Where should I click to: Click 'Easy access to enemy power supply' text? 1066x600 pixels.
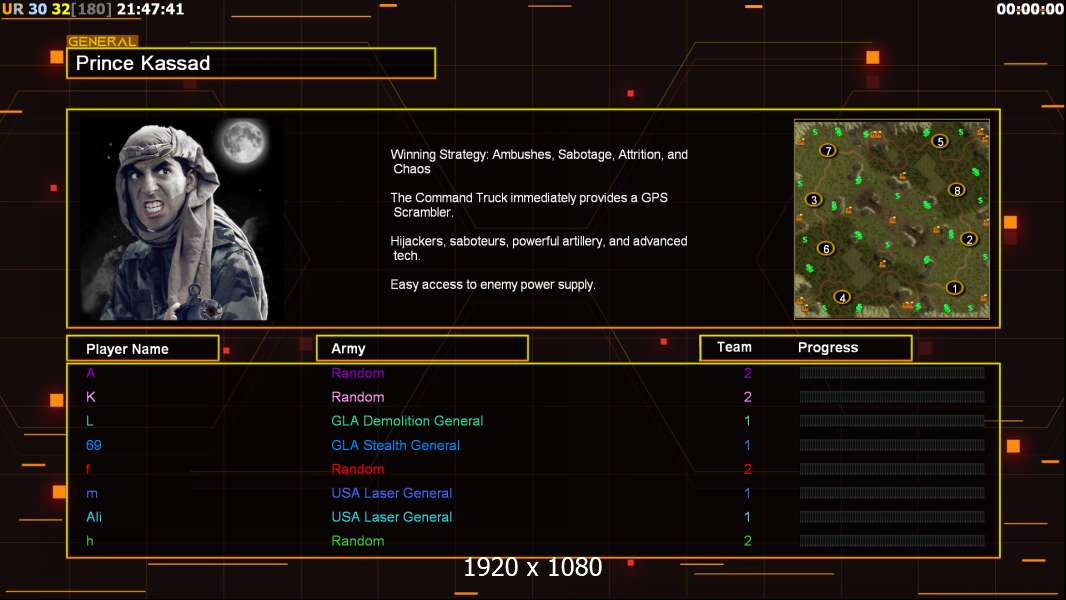[493, 285]
